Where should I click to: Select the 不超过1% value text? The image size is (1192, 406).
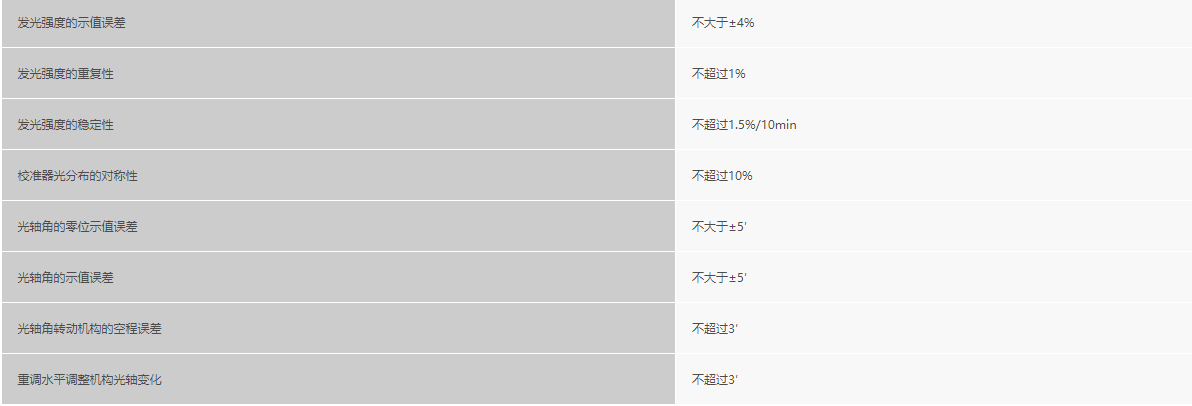[719, 73]
